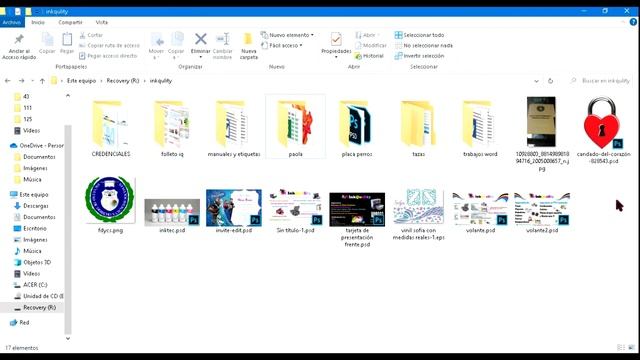The image size is (640, 360).
Task: Open Red in navigation pane
Action: (x=20, y=322)
